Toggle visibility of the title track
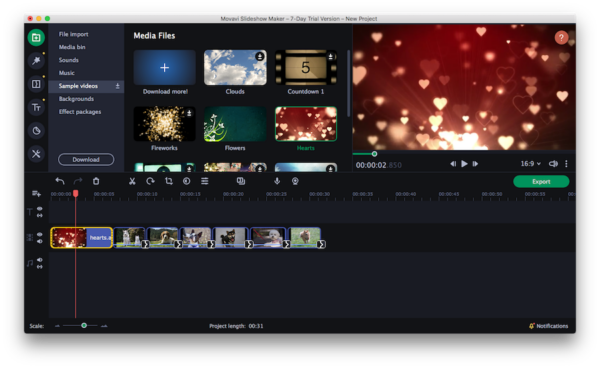This screenshot has height=368, width=600. tap(39, 208)
